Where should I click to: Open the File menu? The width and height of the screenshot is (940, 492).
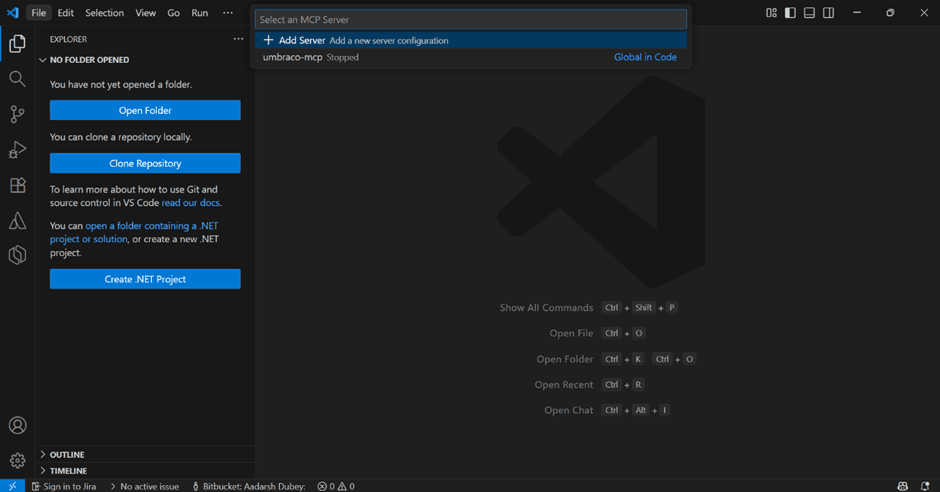[x=38, y=13]
